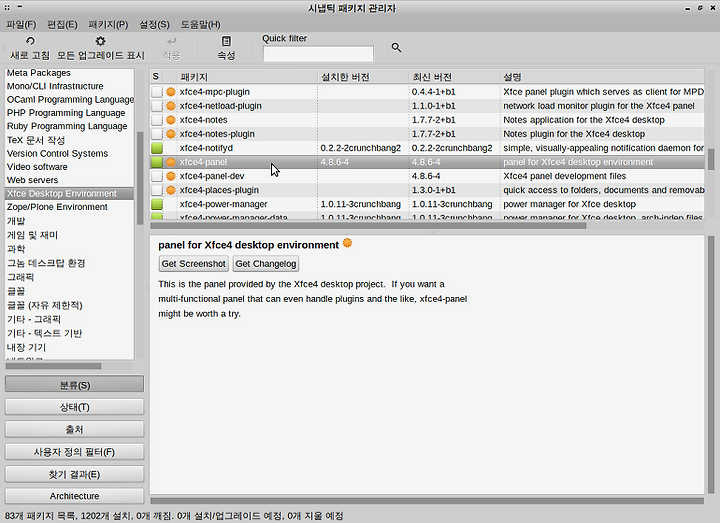
Task: Click the Mark All Upgrades gear icon
Action: click(x=101, y=41)
